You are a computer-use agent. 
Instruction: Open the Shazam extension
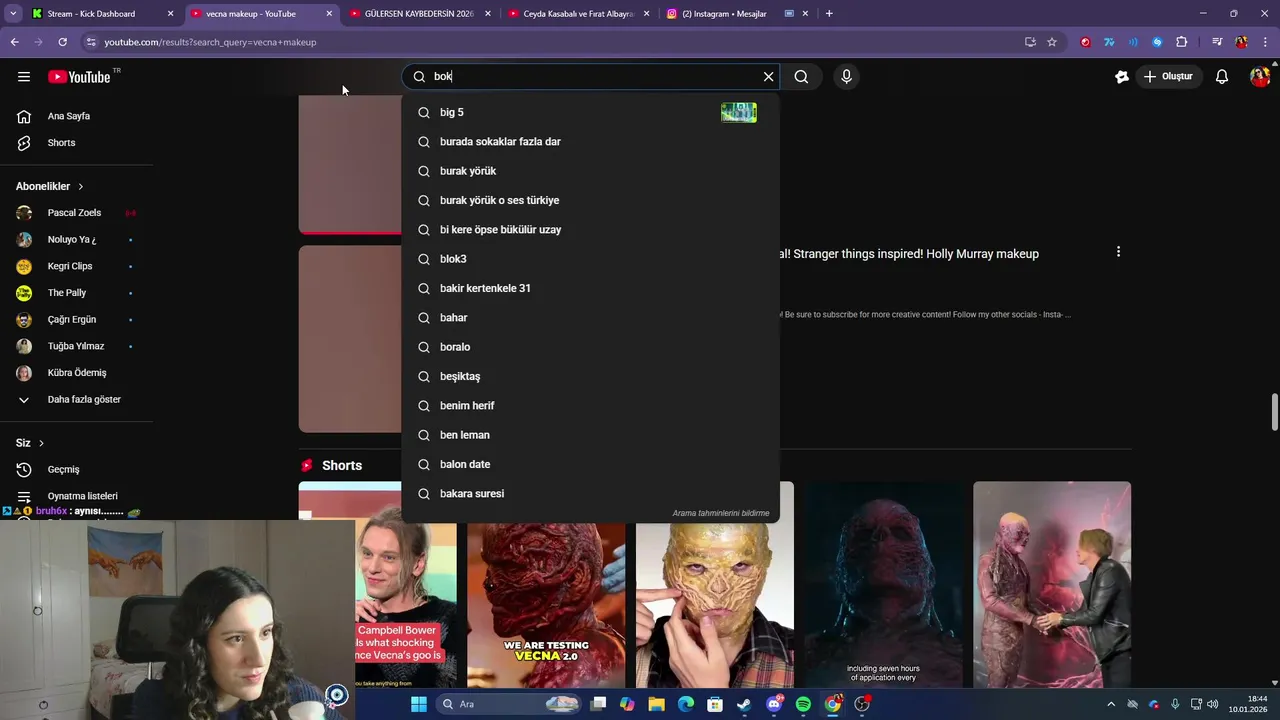[x=1157, y=42]
